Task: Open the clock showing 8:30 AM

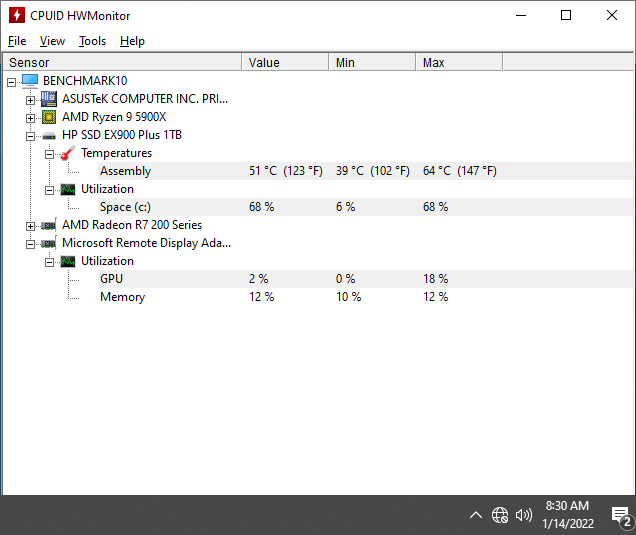Action: click(x=568, y=515)
